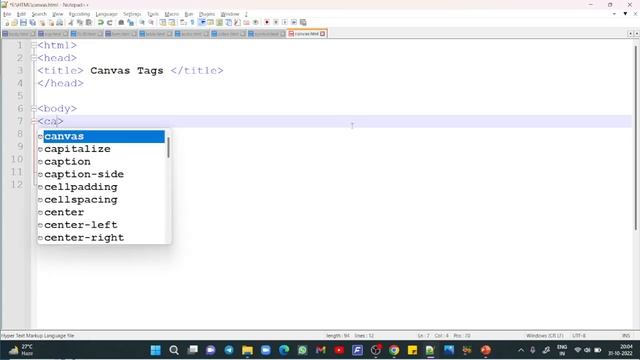
Task: Click the tab bar scroll-left arrow
Action: coord(630,33)
